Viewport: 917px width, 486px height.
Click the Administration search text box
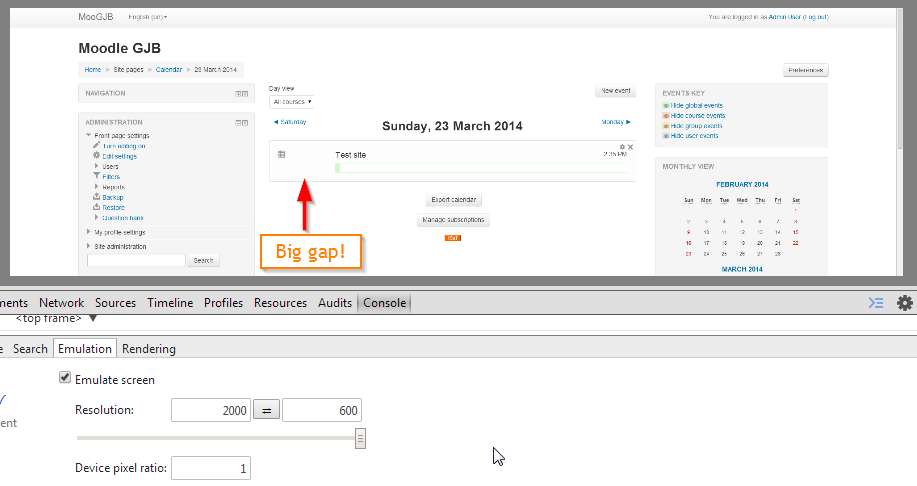point(136,261)
